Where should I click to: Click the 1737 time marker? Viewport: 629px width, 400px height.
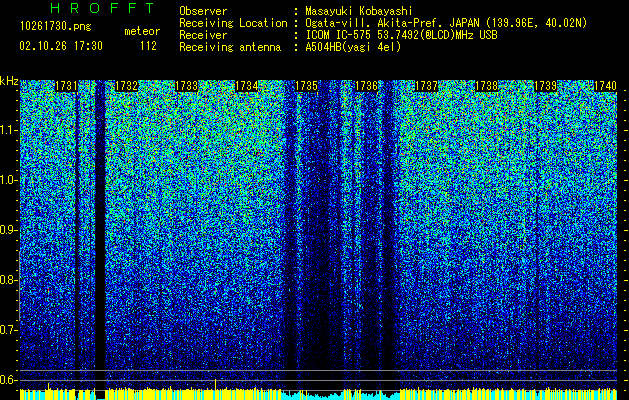[426, 86]
